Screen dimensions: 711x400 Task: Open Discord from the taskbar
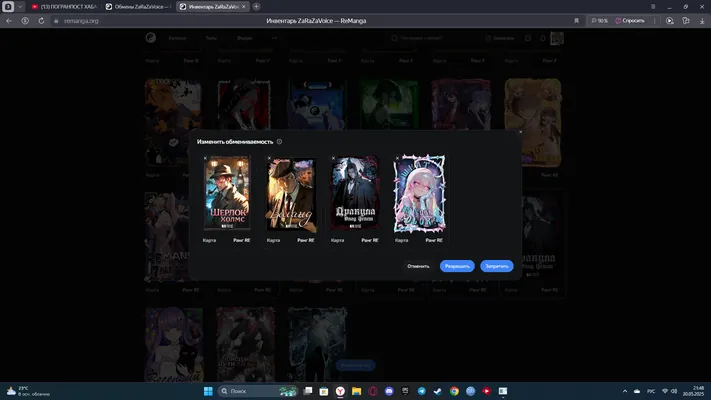coord(389,391)
